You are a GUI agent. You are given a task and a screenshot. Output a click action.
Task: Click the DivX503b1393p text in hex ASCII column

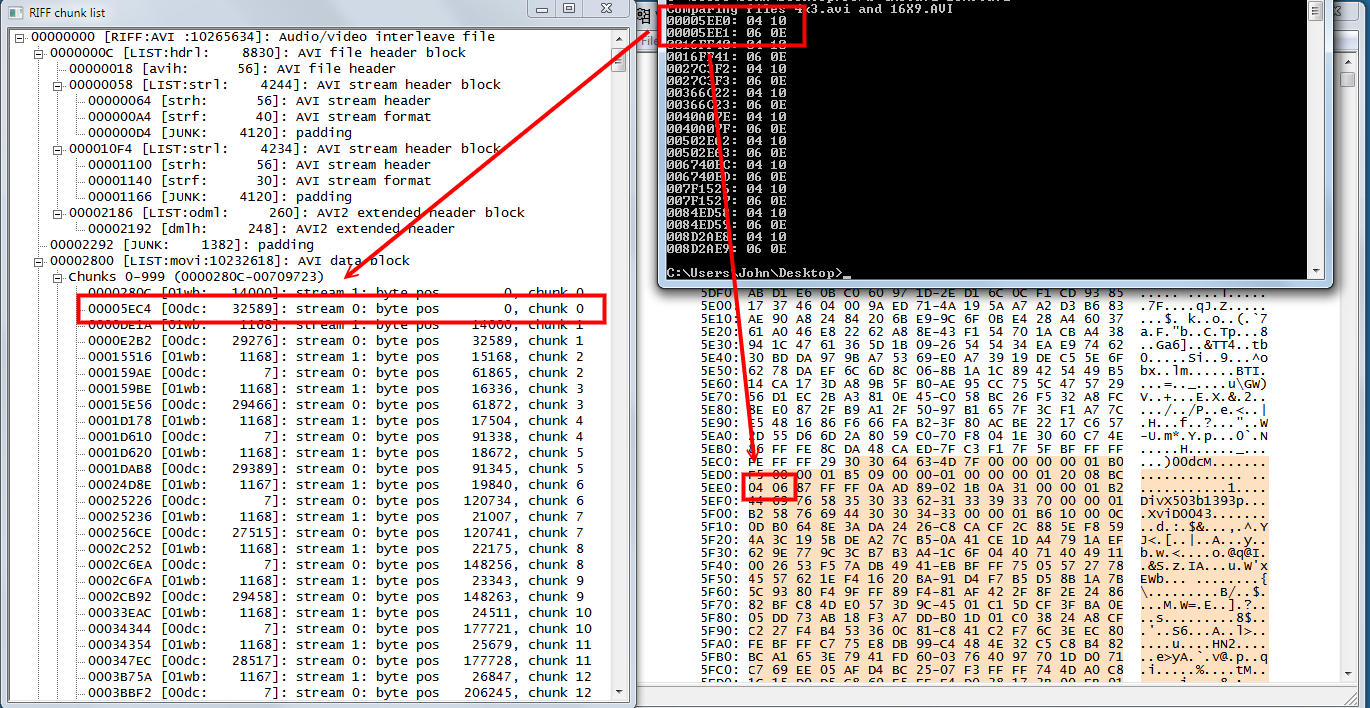pyautogui.click(x=1192, y=499)
